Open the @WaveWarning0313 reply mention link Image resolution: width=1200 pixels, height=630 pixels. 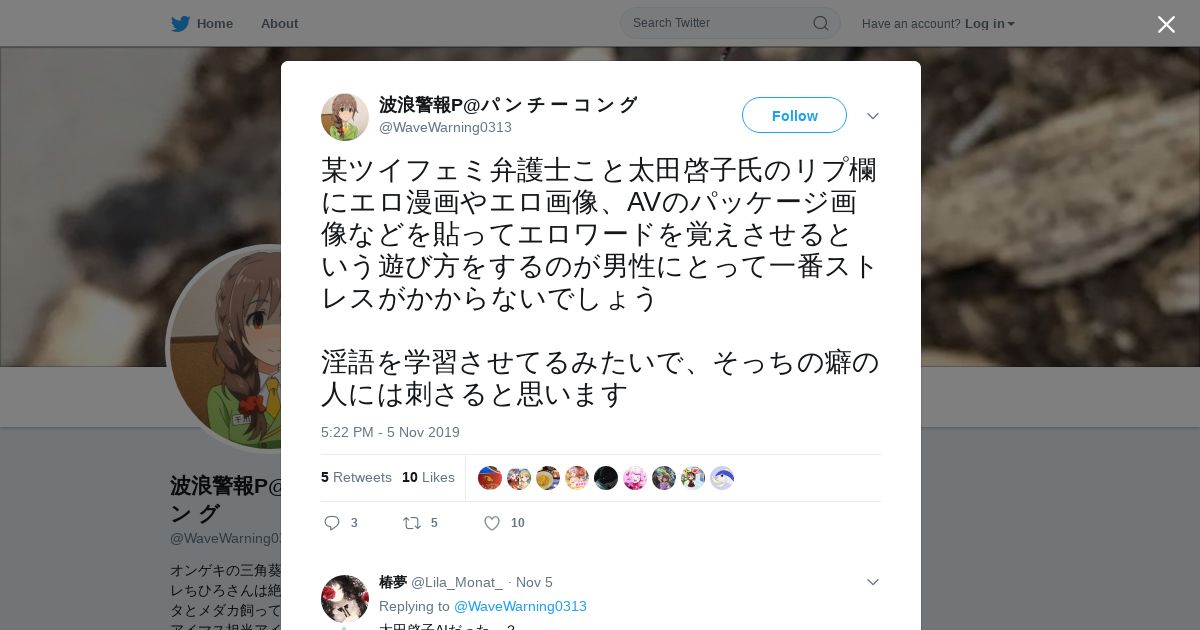point(520,606)
